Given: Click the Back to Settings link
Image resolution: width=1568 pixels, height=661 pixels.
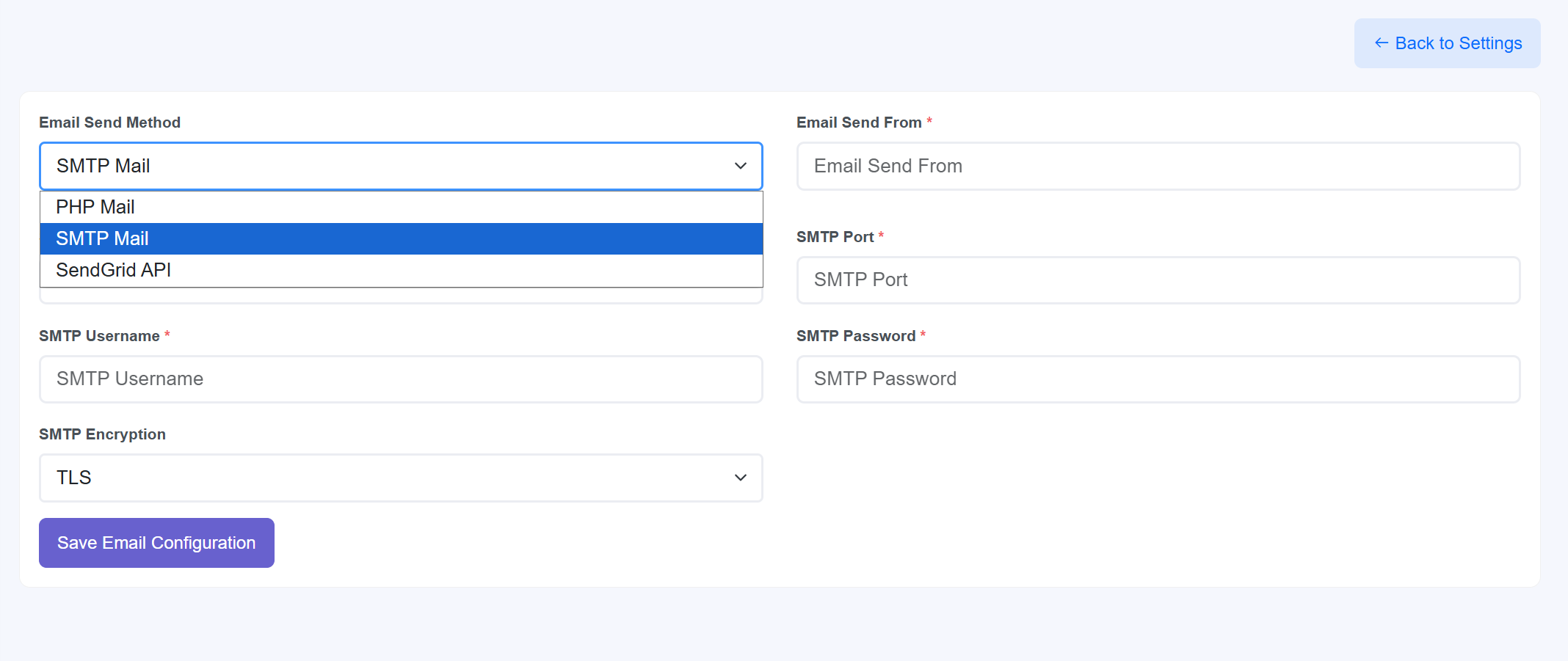Looking at the screenshot, I should click(1458, 43).
